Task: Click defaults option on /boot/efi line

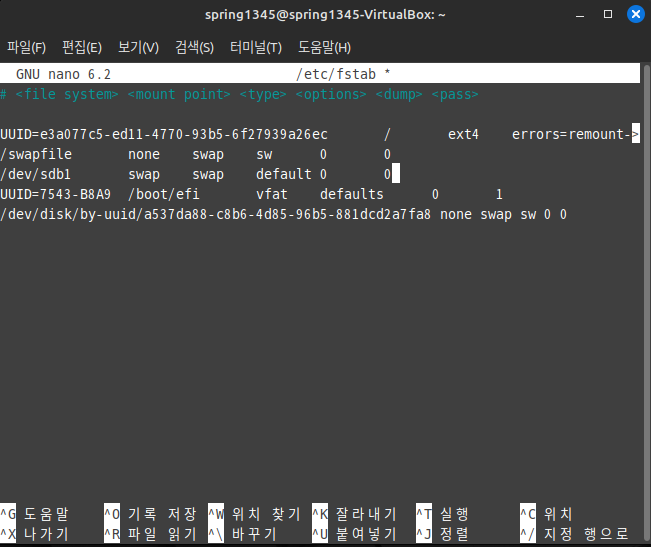Action: (352, 194)
